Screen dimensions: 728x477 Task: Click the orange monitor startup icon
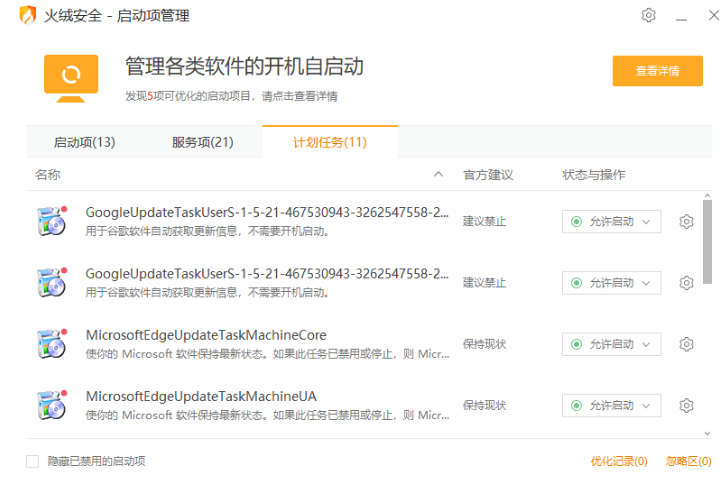click(x=71, y=78)
